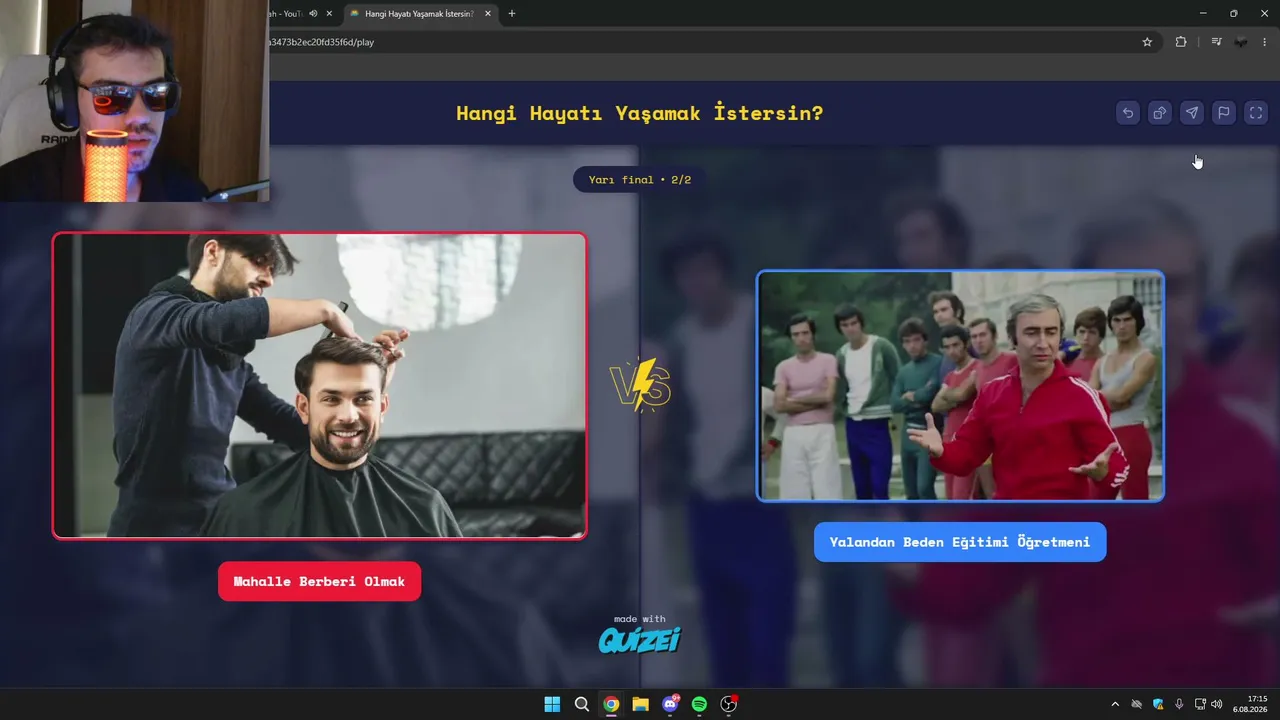Open network settings tray icon

pyautogui.click(x=1200, y=704)
